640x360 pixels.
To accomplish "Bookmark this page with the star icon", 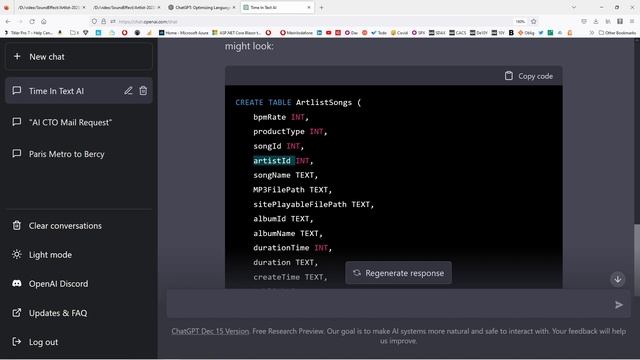I will pyautogui.click(x=533, y=21).
